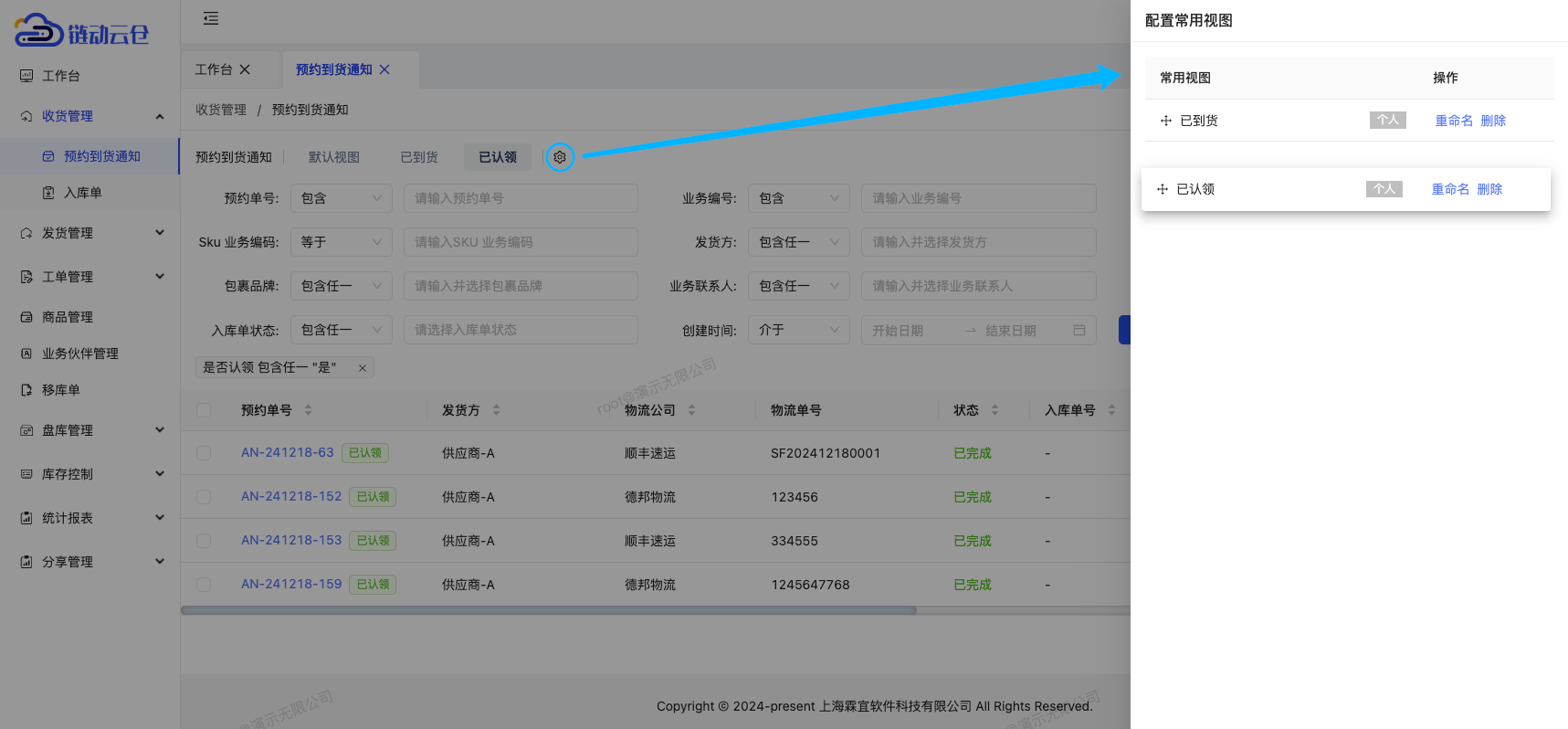The image size is (1568, 729).
Task: Click calendar icon in 创建时间 date range
Action: [1079, 330]
